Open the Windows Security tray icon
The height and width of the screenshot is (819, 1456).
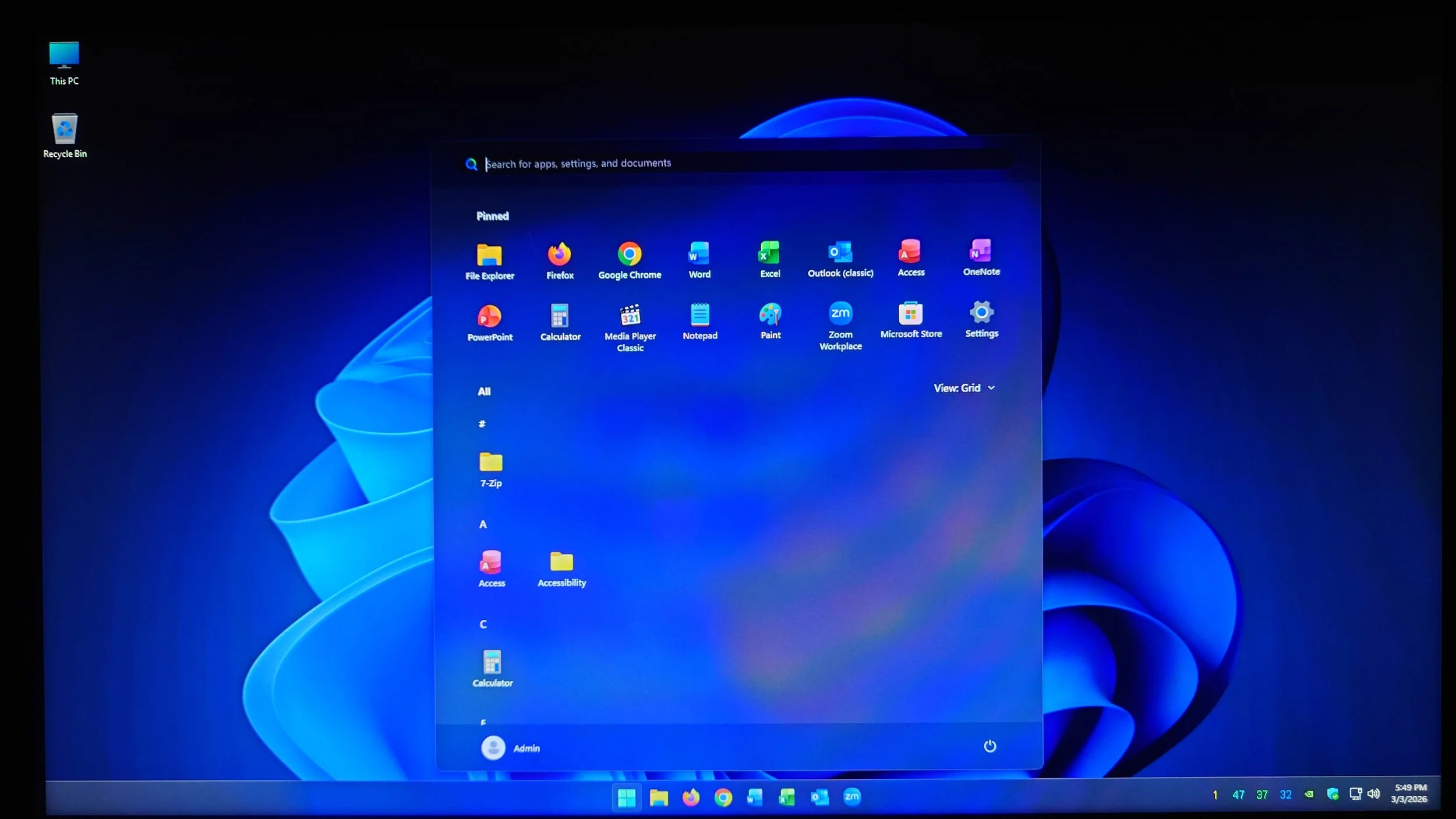[x=1333, y=794]
